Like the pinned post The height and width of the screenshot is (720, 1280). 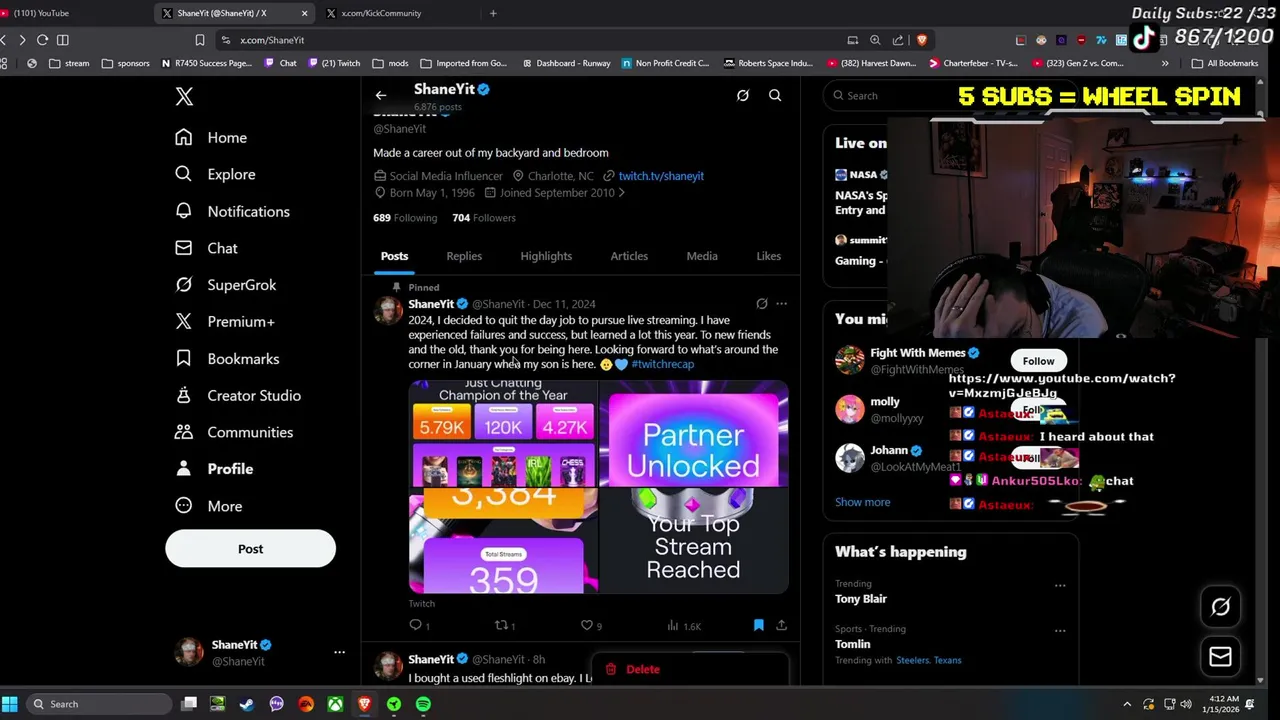(587, 625)
